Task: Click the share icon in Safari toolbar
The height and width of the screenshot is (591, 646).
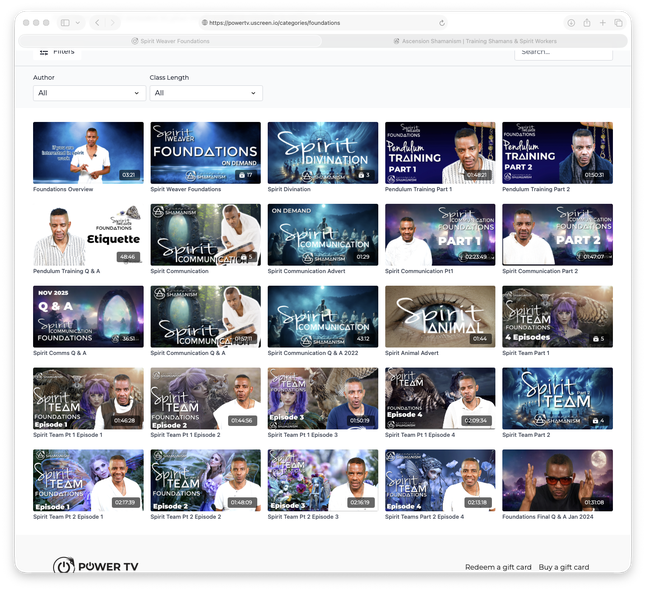Action: click(587, 23)
